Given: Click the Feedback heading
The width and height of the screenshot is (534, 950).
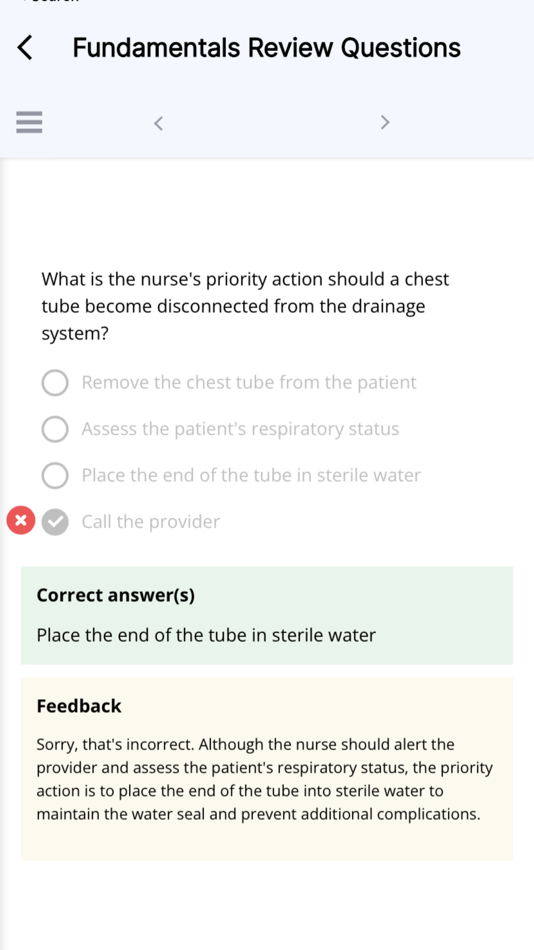Looking at the screenshot, I should (x=79, y=706).
